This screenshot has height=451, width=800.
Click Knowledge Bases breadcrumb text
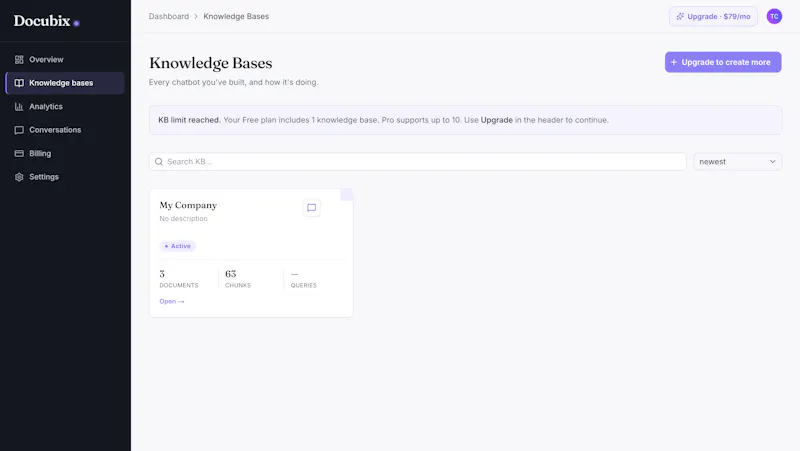(236, 16)
